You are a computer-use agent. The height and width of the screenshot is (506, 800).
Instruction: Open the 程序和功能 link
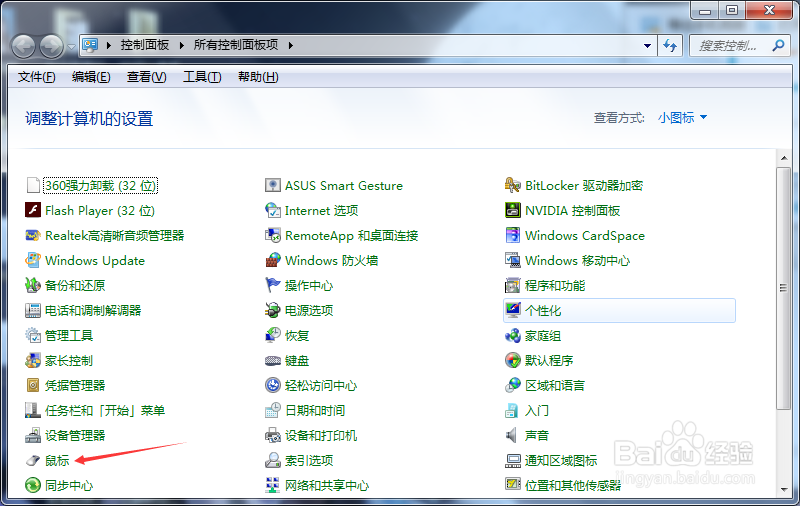(x=555, y=286)
